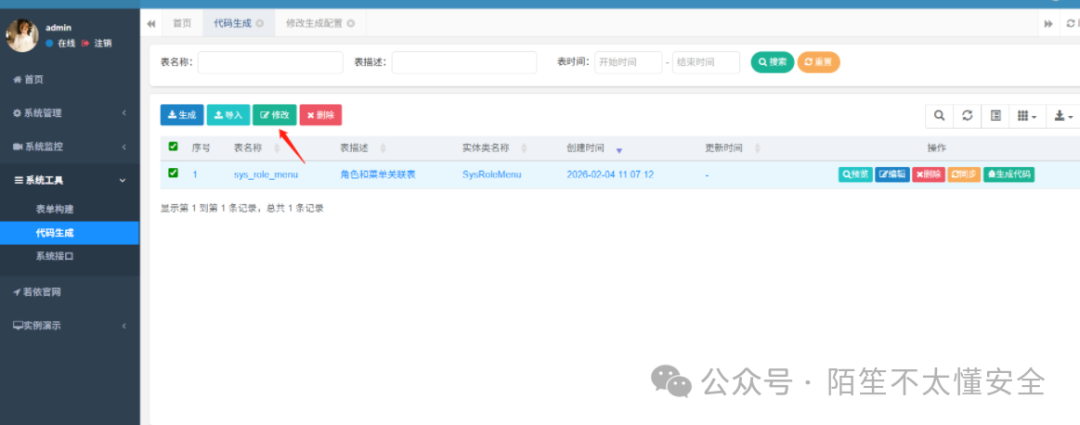Open the export download dropdown
This screenshot has width=1080, height=425.
click(1063, 116)
